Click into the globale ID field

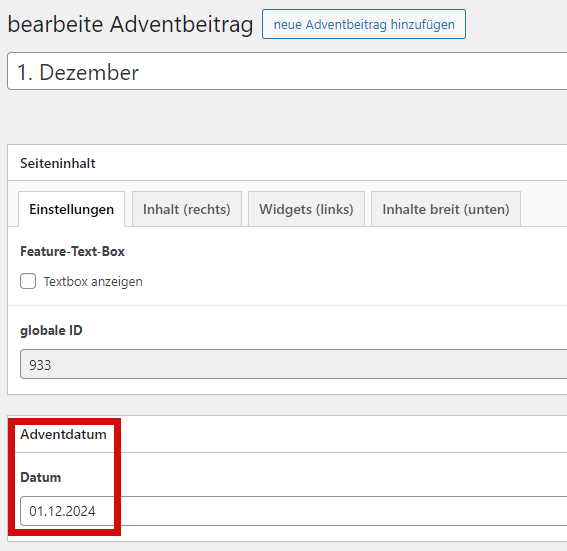point(294,364)
